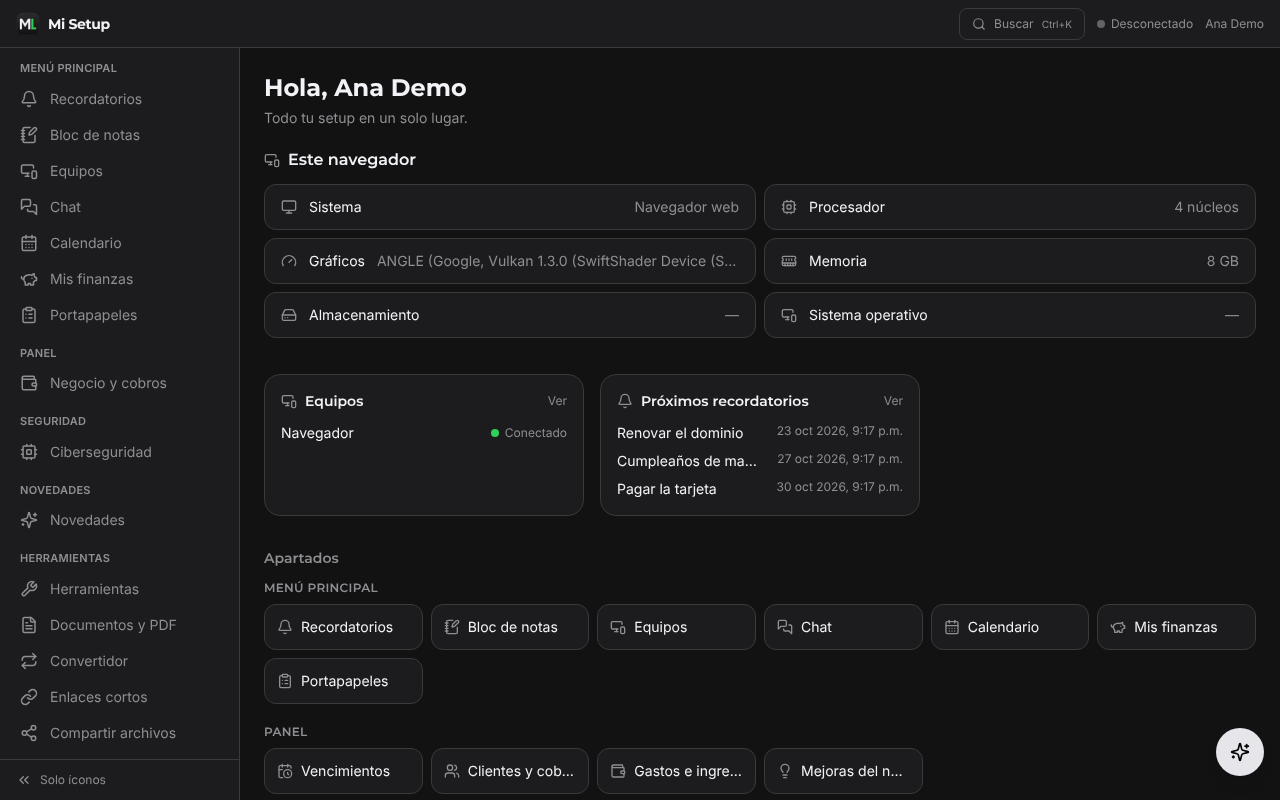
Task: Click the Portapapeles clipboard icon in sidebar
Action: click(29, 315)
